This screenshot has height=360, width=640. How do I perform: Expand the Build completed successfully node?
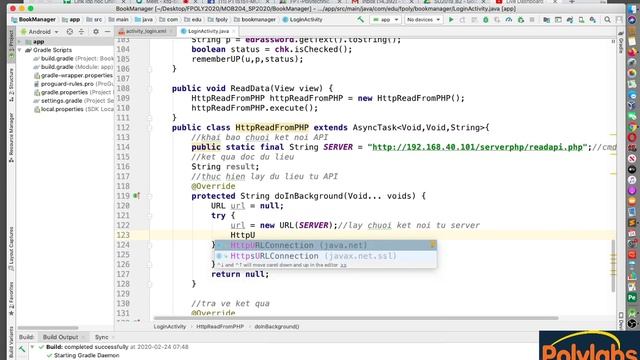32,347
